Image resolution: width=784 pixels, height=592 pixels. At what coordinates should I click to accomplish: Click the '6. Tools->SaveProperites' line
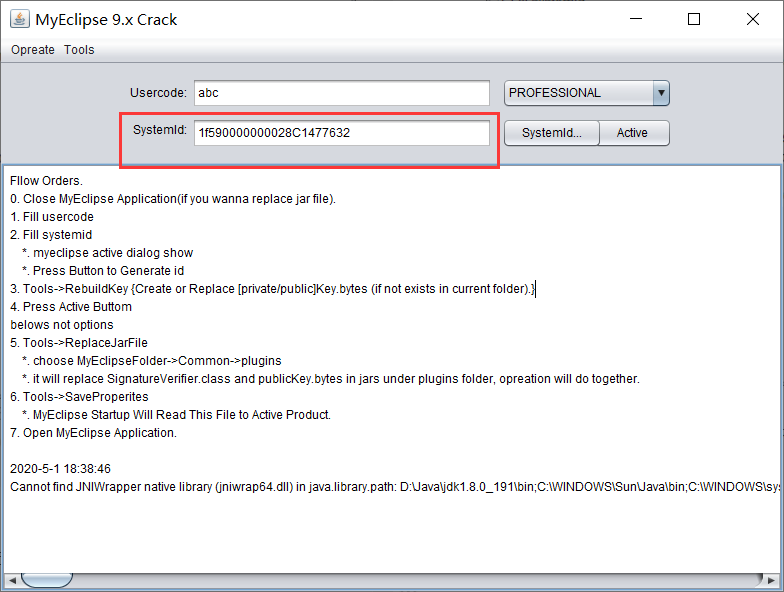[x=80, y=397]
